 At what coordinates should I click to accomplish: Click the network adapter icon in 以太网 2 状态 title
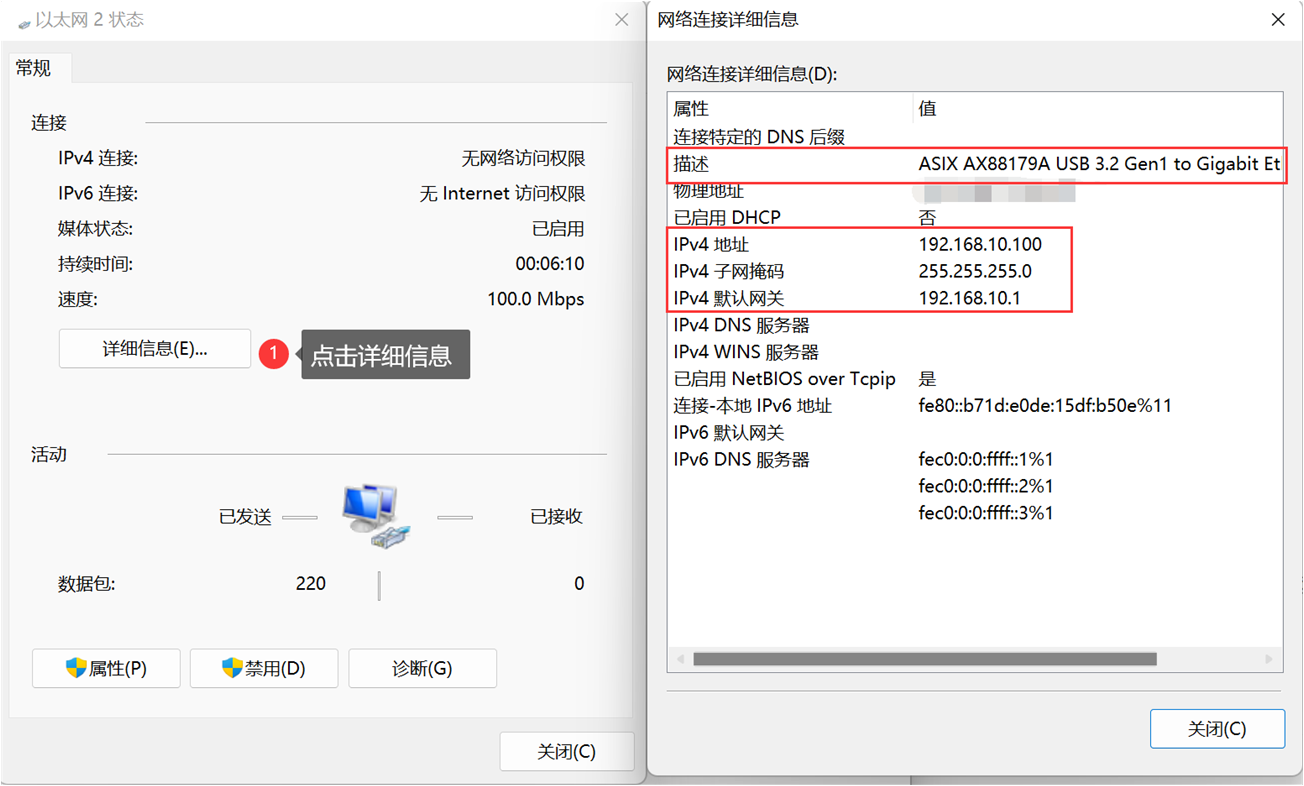pyautogui.click(x=24, y=22)
